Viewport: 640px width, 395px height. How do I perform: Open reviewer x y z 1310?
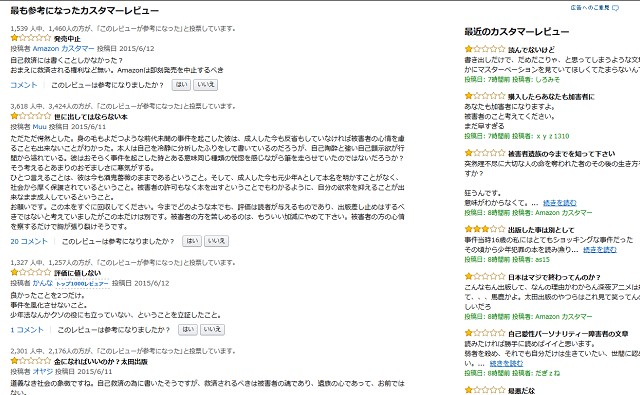pyautogui.click(x=552, y=136)
